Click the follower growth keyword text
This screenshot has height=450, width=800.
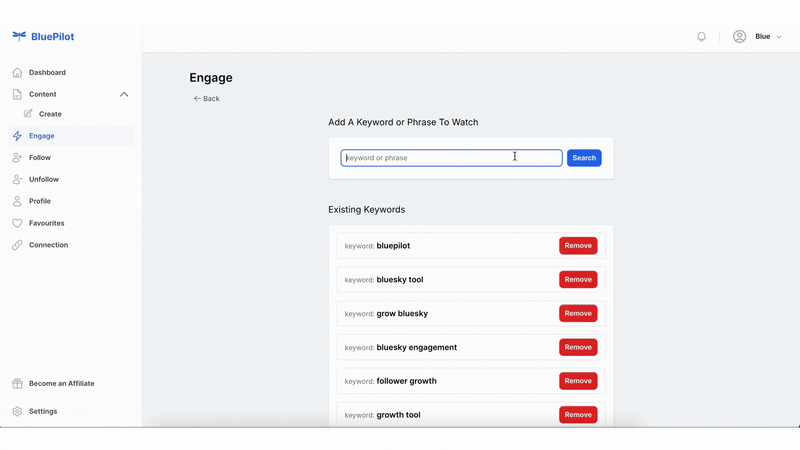(407, 381)
